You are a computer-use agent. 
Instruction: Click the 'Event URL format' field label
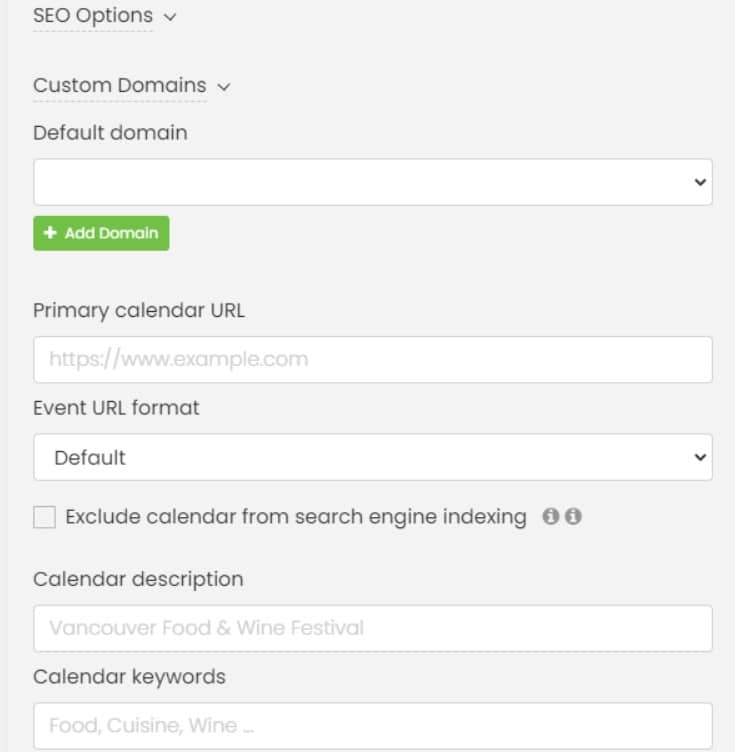(x=116, y=408)
